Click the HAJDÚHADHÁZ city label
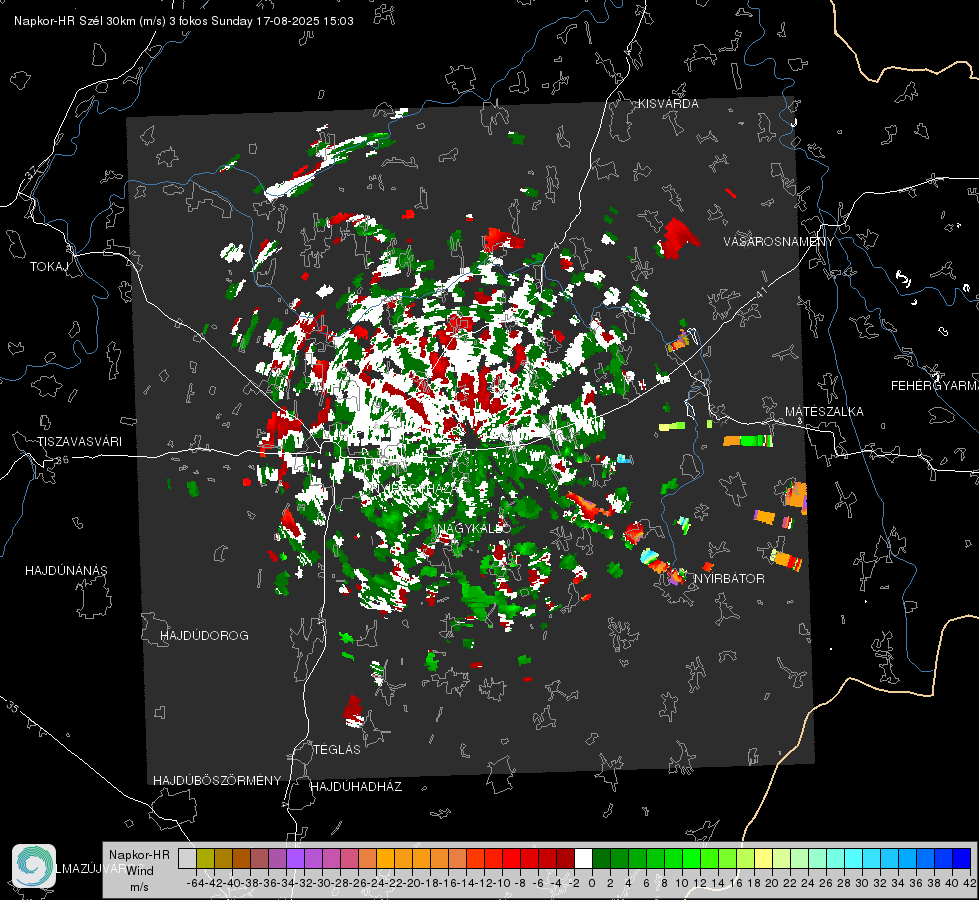 point(356,786)
